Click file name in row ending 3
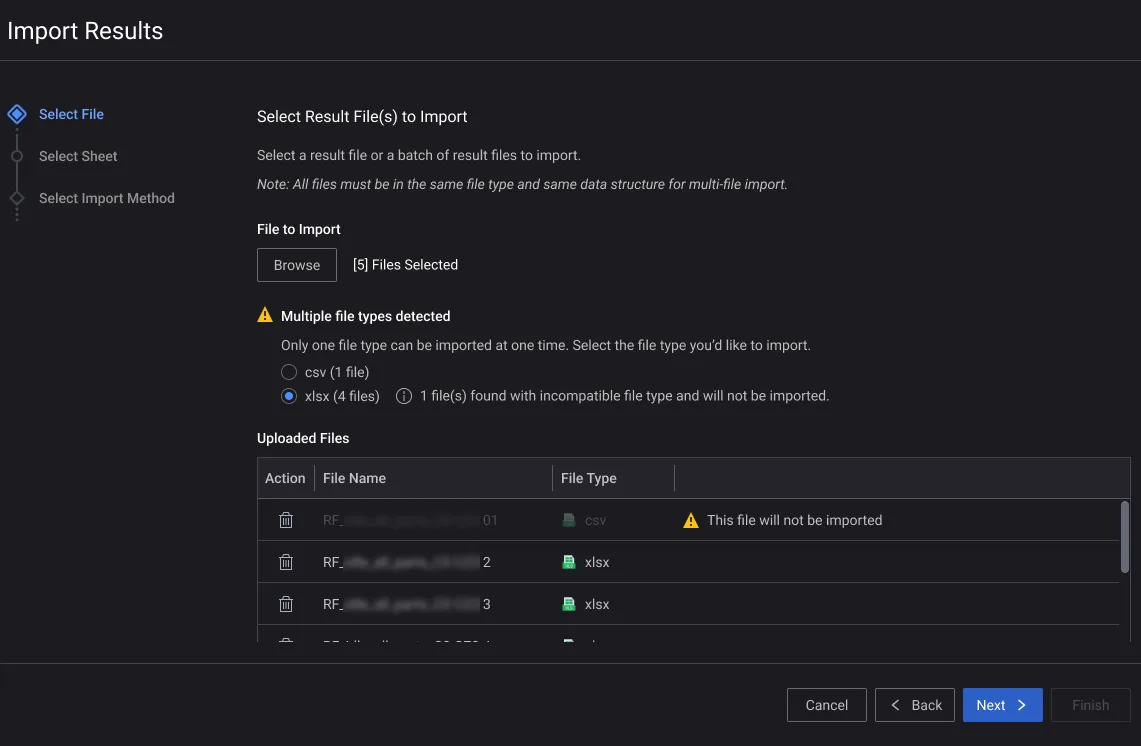This screenshot has width=1141, height=746. (407, 604)
